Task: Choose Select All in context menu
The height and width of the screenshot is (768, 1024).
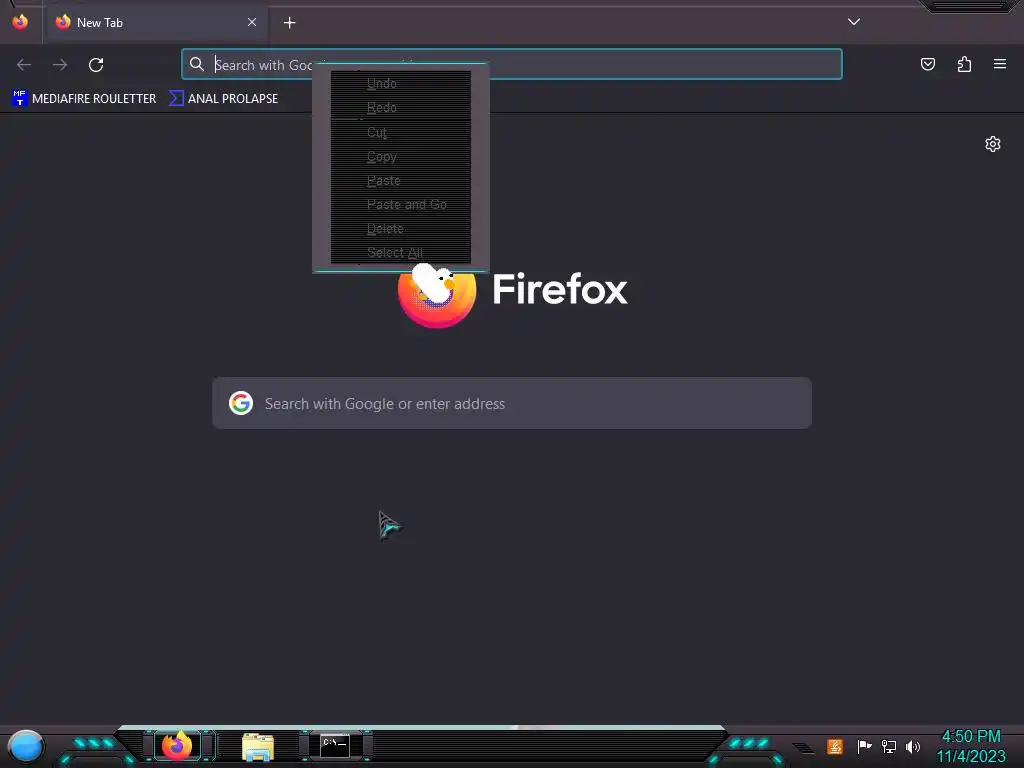Action: [400, 253]
